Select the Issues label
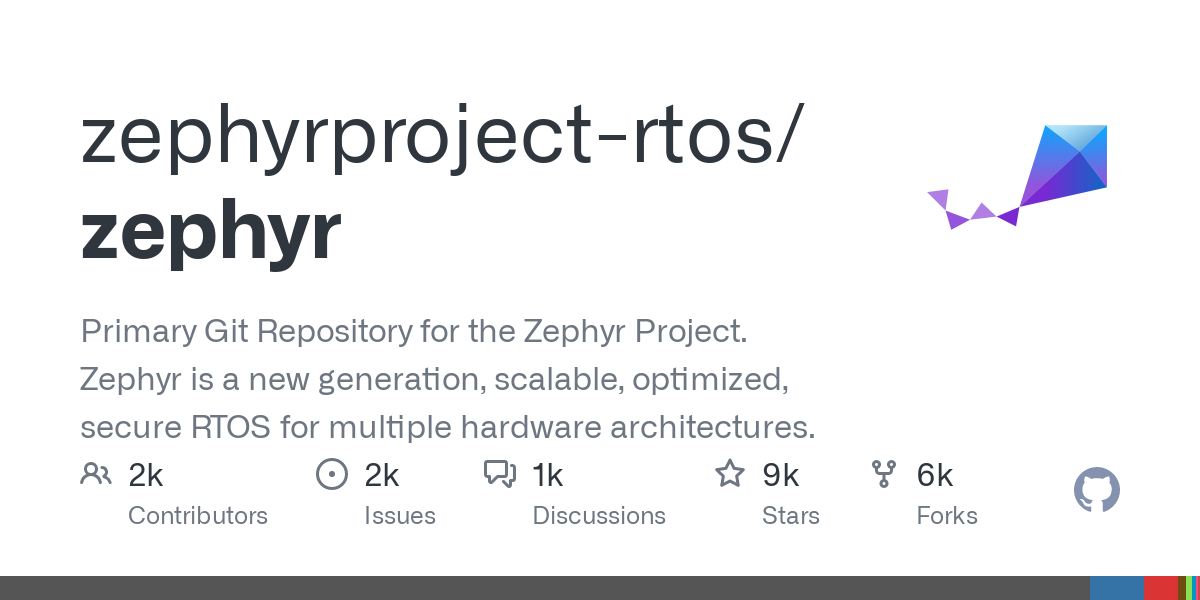 400,516
